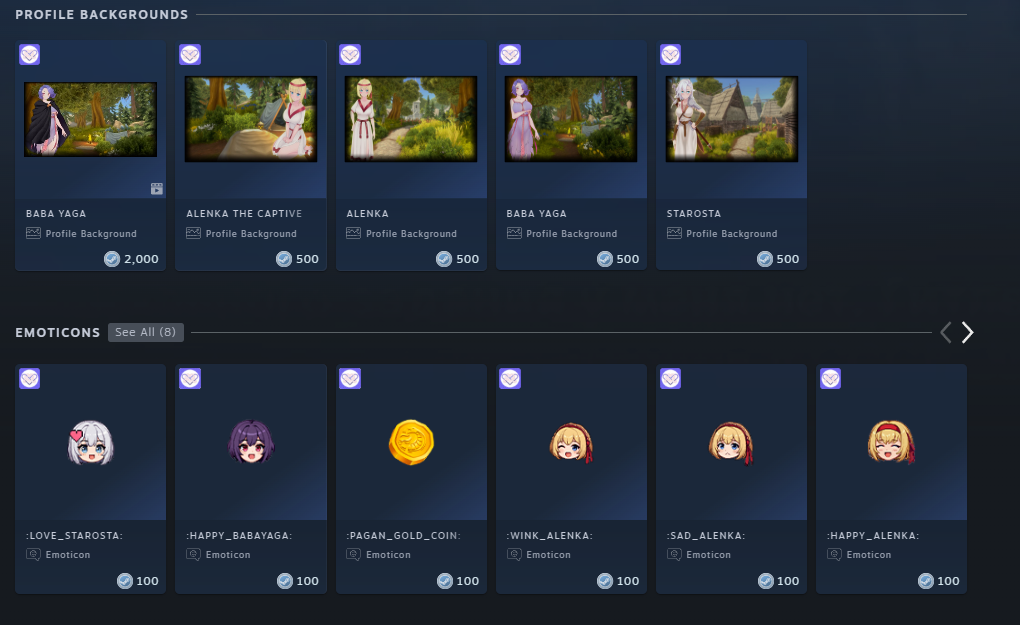This screenshot has height=625, width=1020.
Task: Click the :LOVE_STAROSTA: label
Action: [x=74, y=536]
